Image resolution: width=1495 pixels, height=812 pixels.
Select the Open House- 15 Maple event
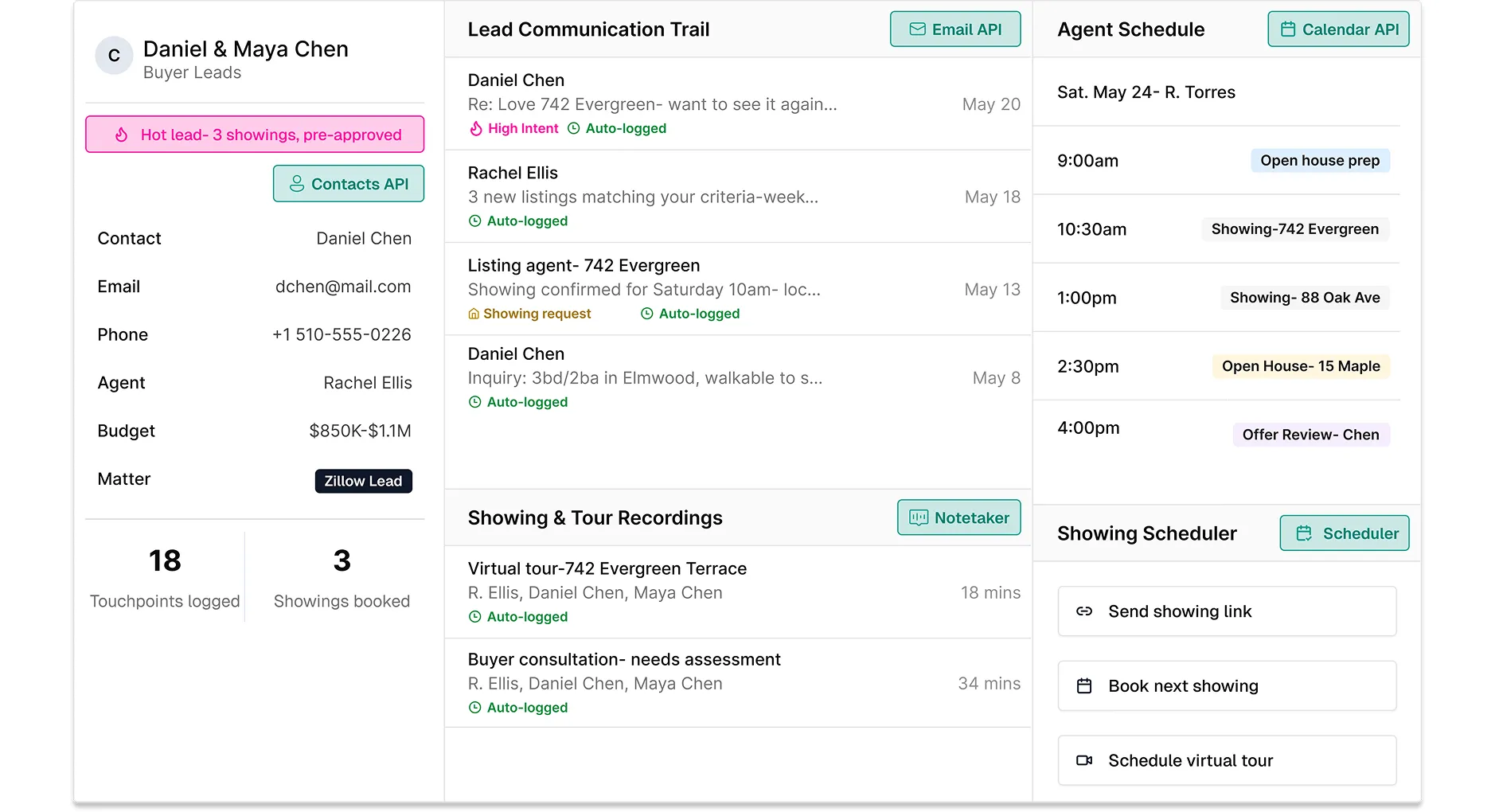click(x=1301, y=366)
